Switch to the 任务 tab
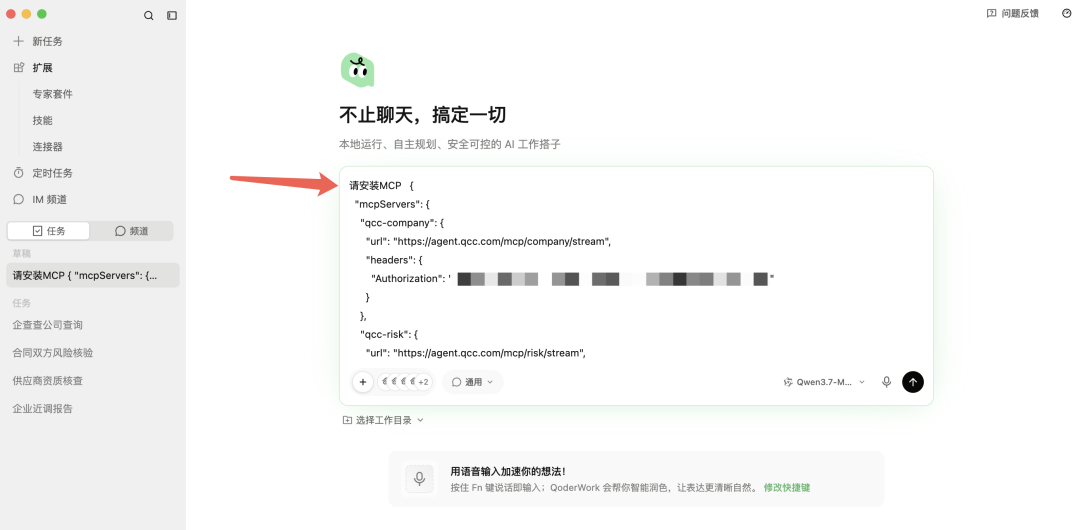This screenshot has width=1080, height=530. click(x=48, y=231)
